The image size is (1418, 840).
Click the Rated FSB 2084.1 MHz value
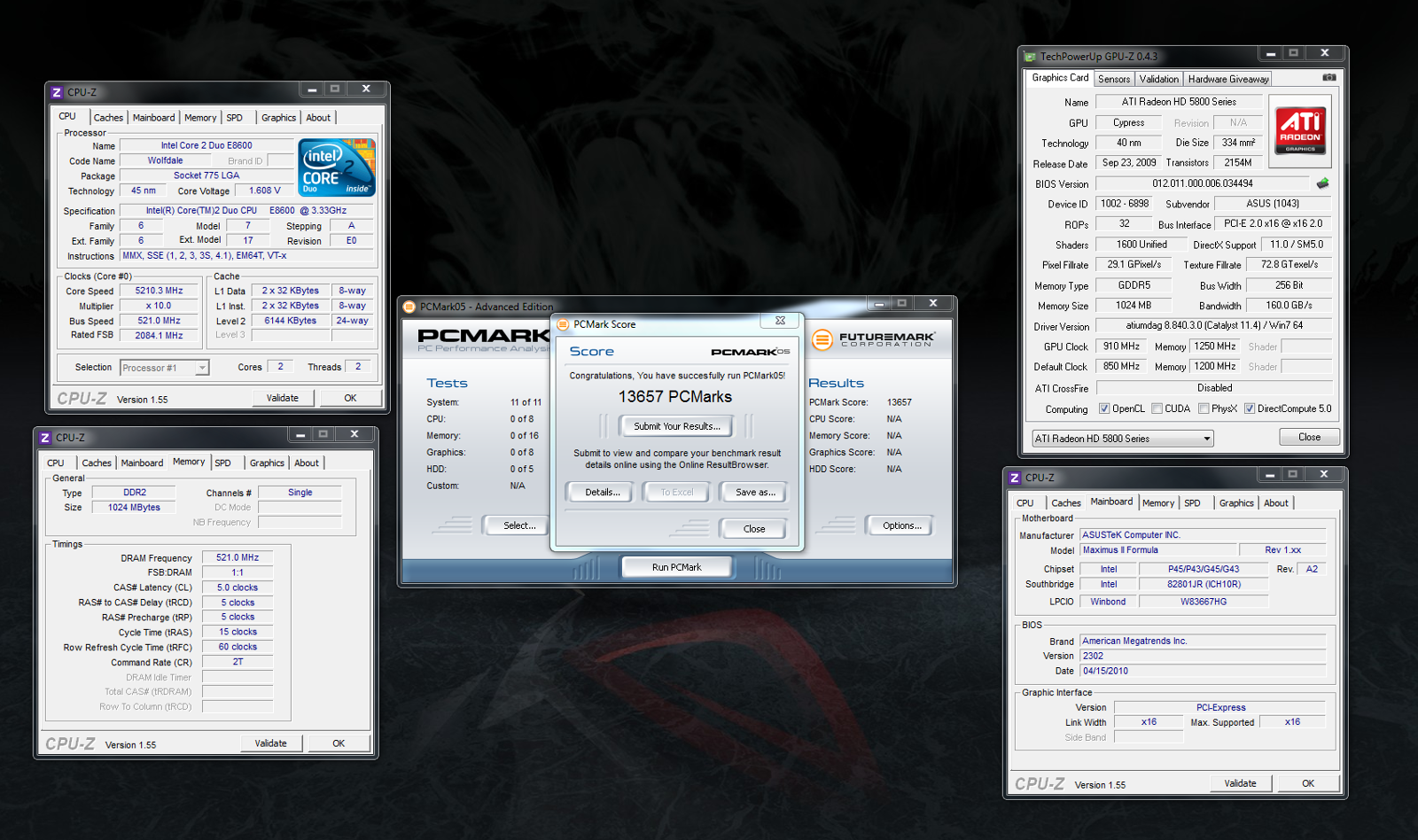tap(159, 336)
